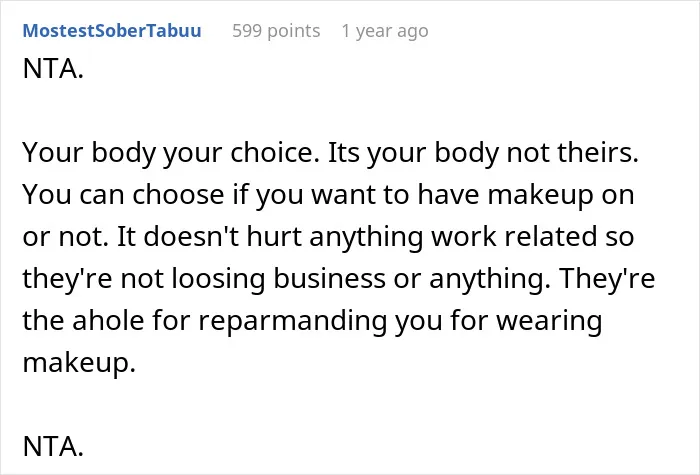
Task: Click the last line word makeup.
Action: [79, 363]
